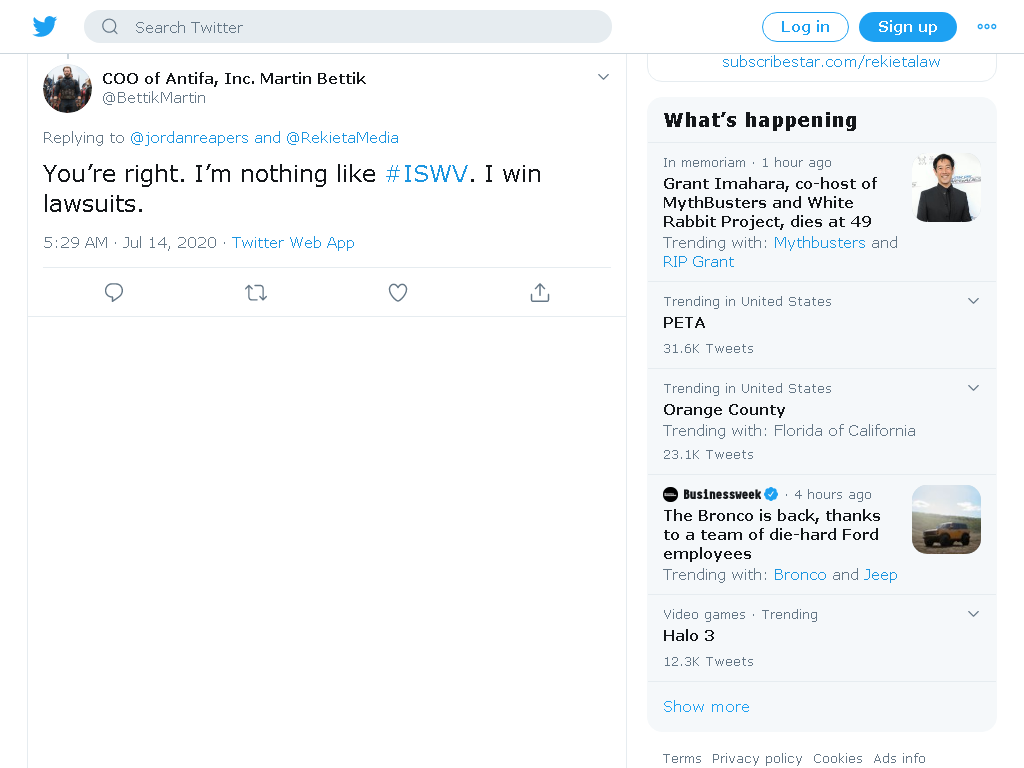Follow the @RekietaMedia mention link
The image size is (1024, 768).
click(x=342, y=138)
